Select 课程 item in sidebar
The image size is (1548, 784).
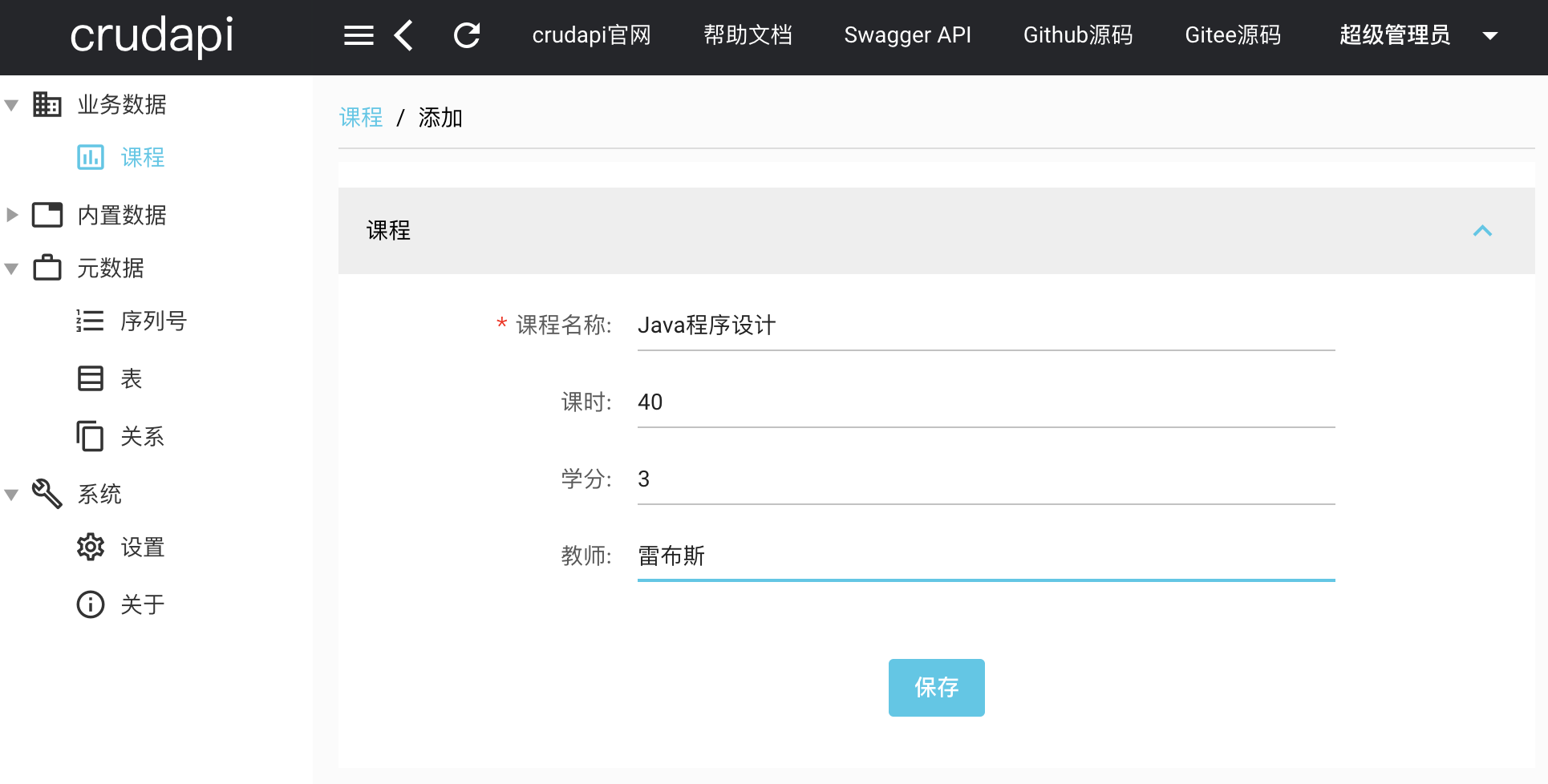(142, 158)
